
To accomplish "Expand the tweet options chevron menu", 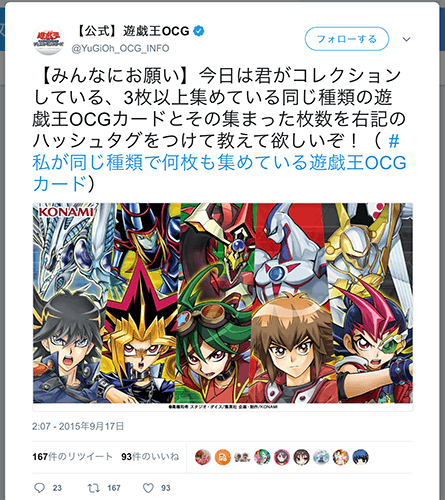I will tap(406, 39).
